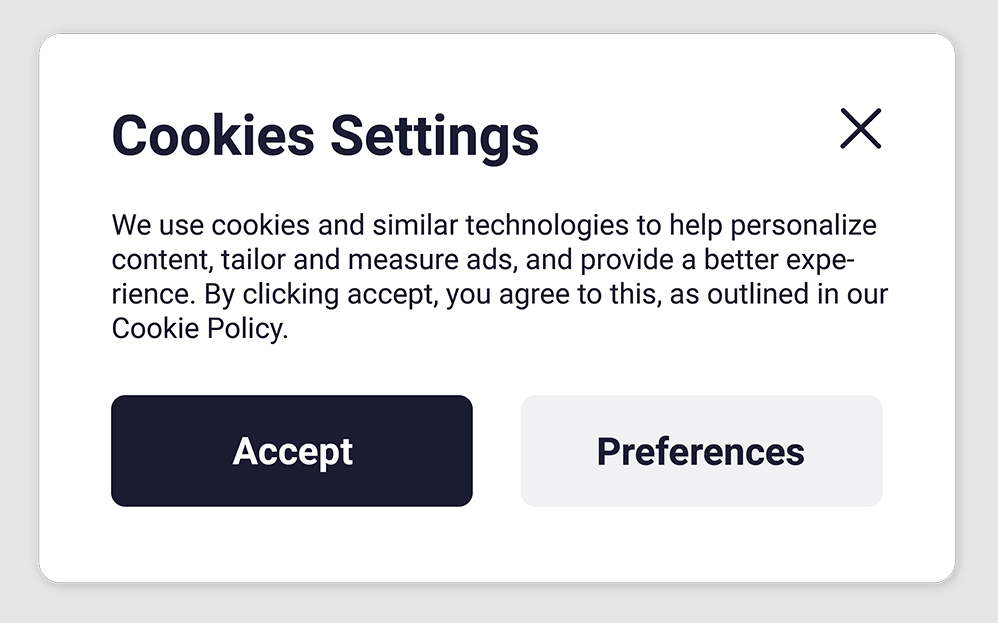998x623 pixels.
Task: Click the word "Settings" in the title
Action: pos(434,135)
